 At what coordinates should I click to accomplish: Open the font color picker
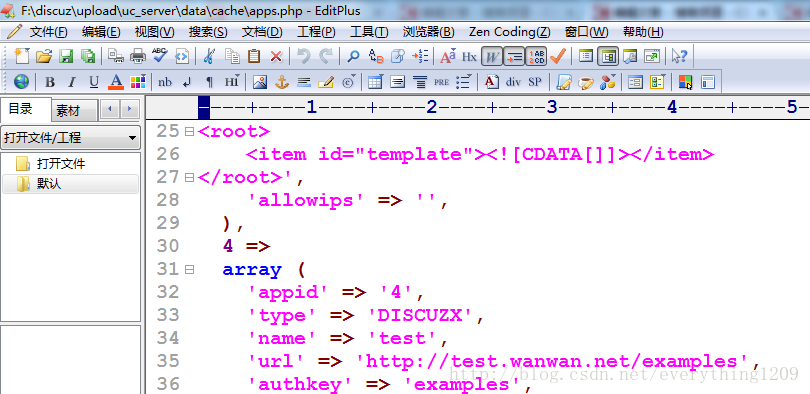[116, 82]
